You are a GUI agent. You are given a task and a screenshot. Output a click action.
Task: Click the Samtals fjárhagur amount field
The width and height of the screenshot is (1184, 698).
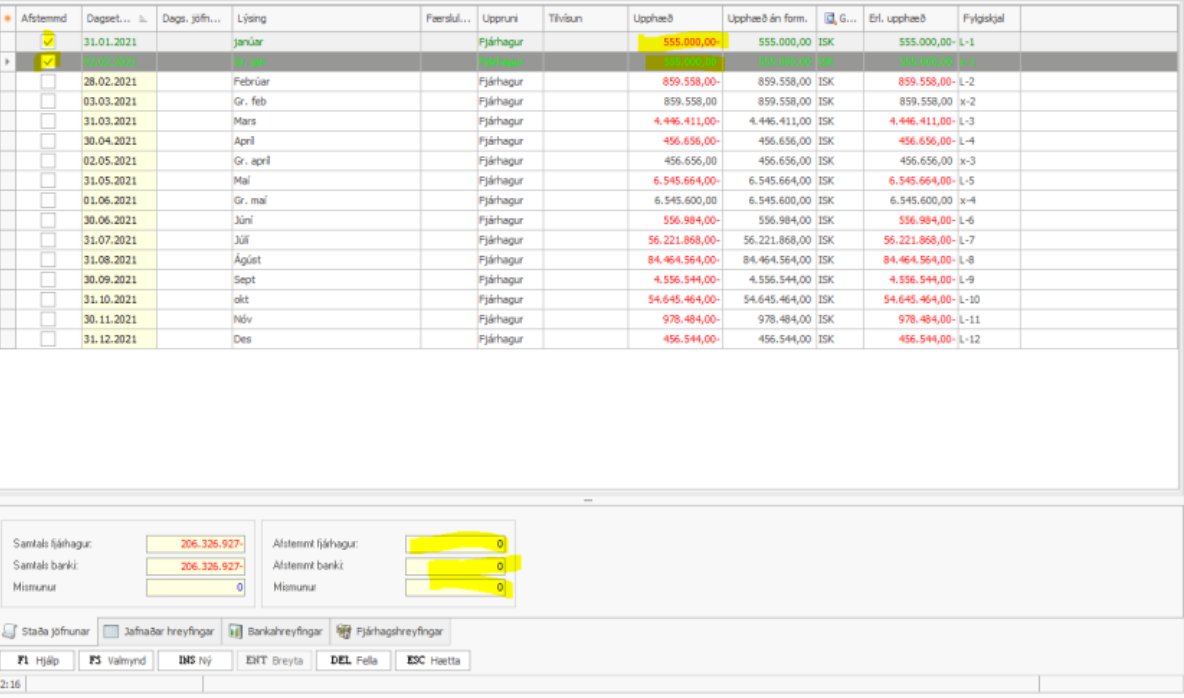tap(195, 544)
